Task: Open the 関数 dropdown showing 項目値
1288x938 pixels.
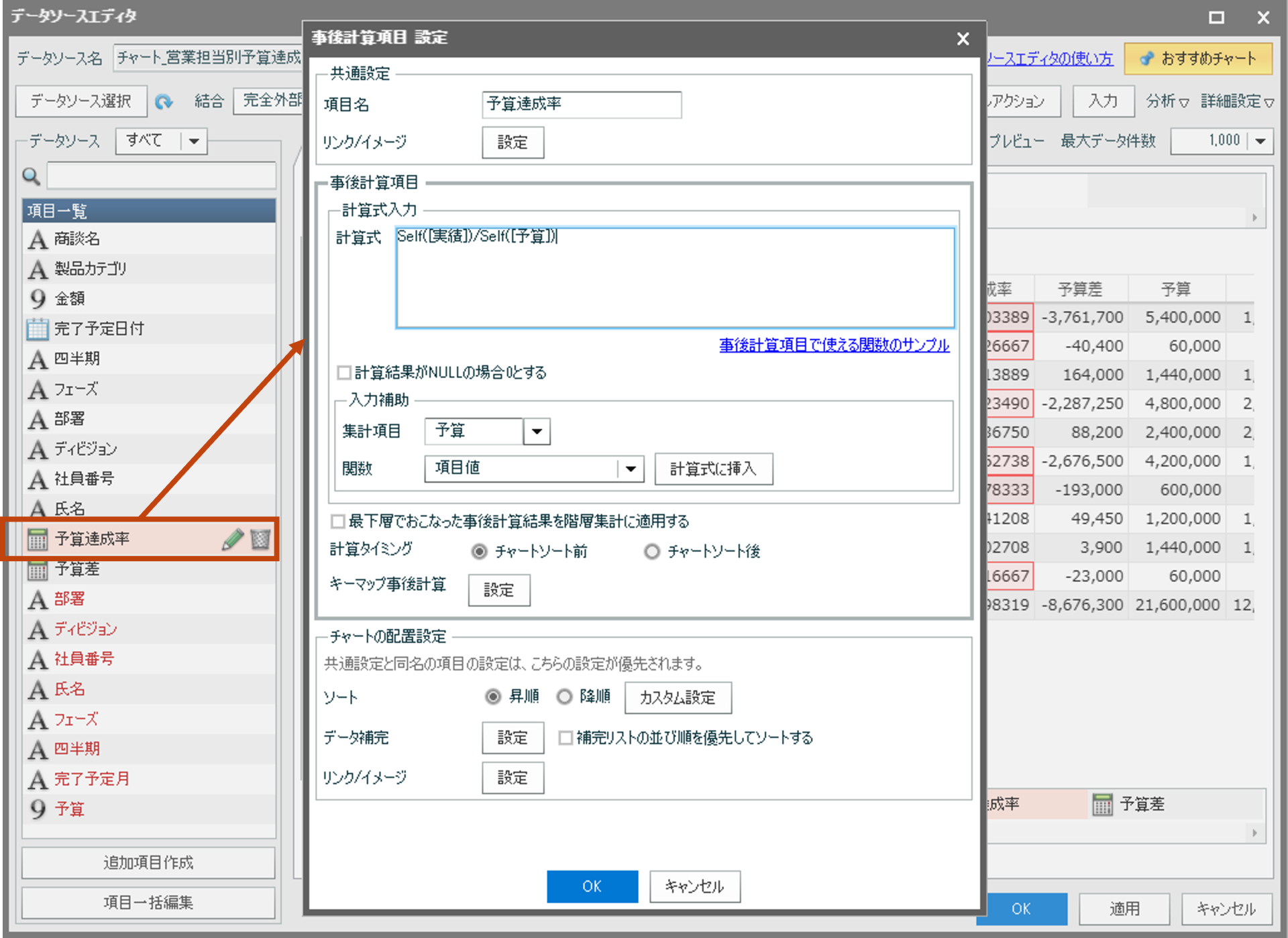Action: coord(631,468)
